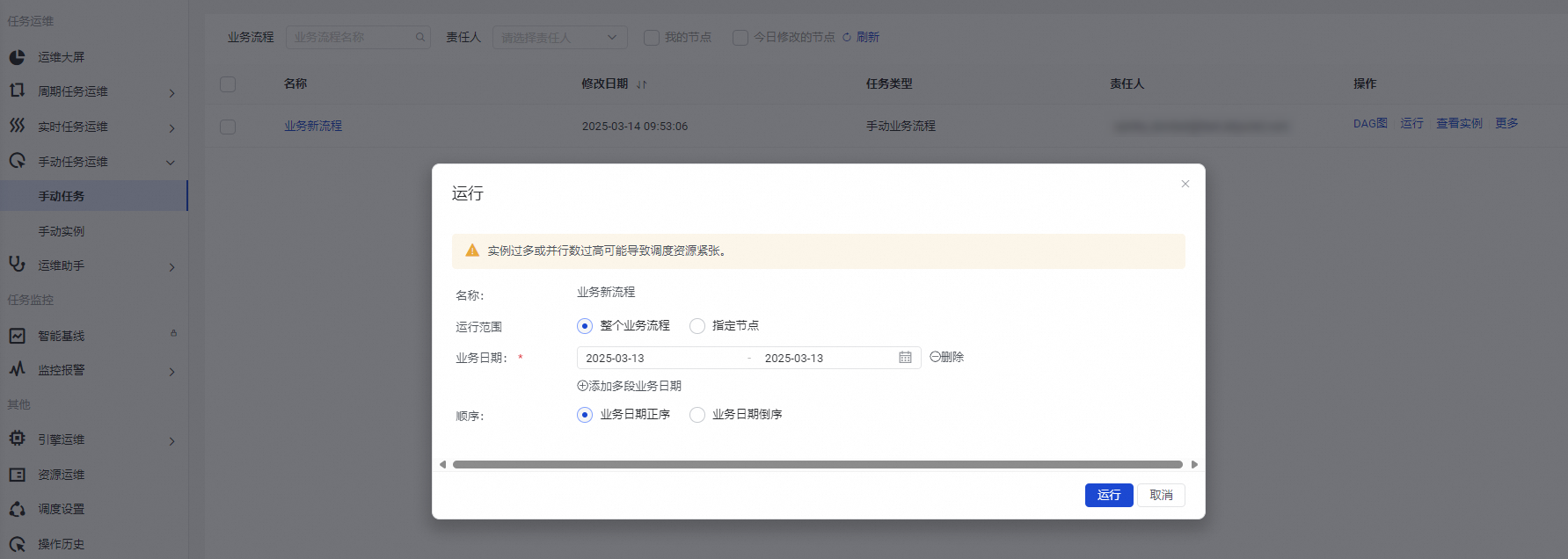Image resolution: width=1568 pixels, height=559 pixels.
Task: Expand the 周期任务运维 chevron
Action: 171,93
